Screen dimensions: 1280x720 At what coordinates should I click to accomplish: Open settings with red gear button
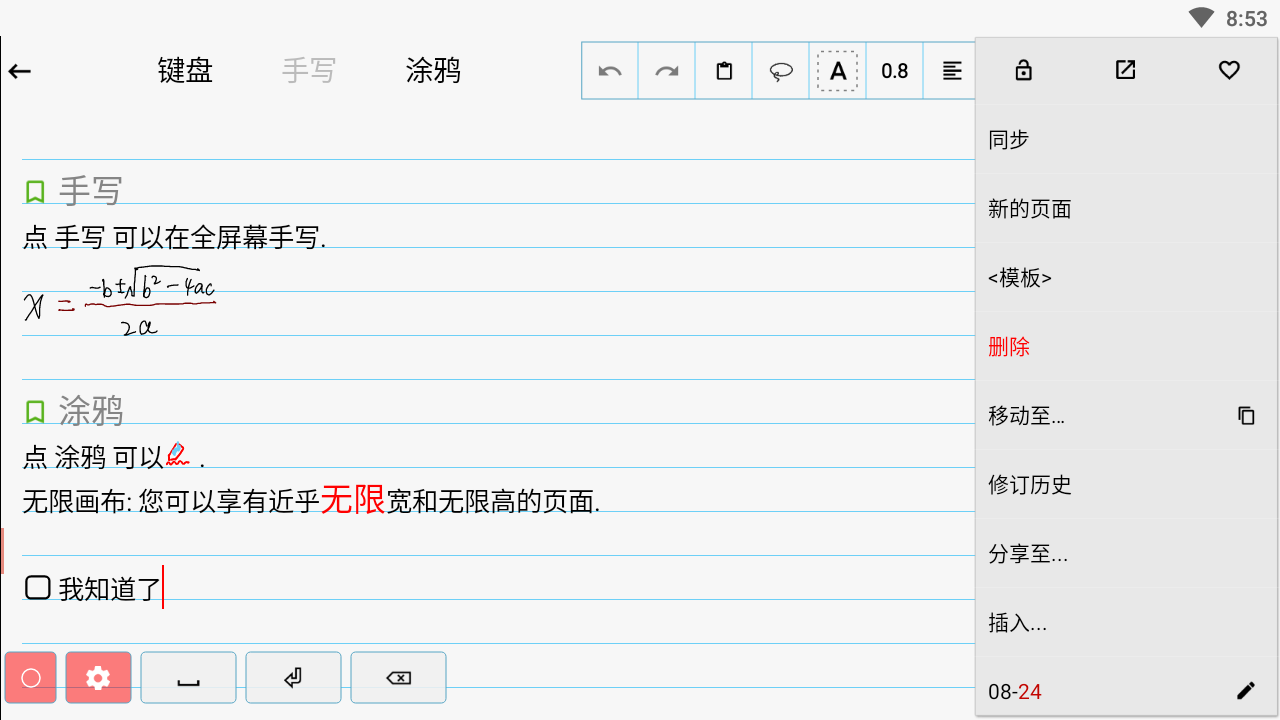(98, 678)
